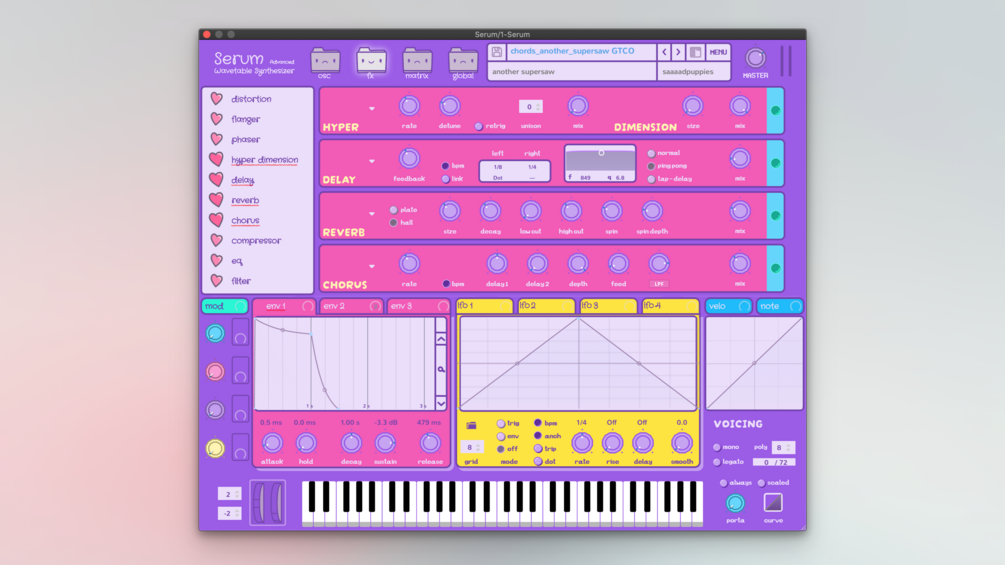
Task: Click envelope zoom magnifier icon
Action: [441, 370]
